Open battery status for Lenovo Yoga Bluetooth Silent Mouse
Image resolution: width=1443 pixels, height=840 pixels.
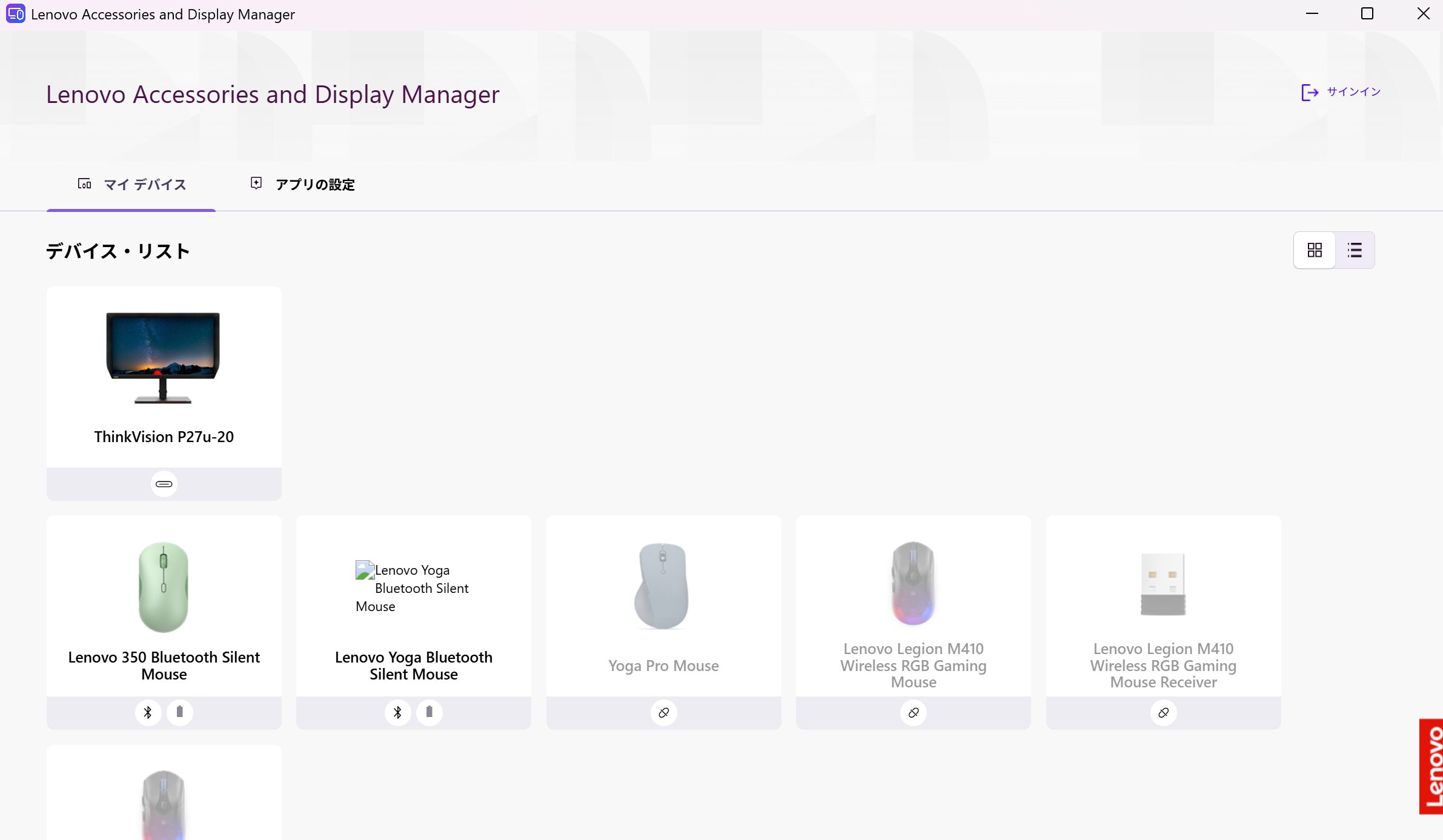[430, 712]
